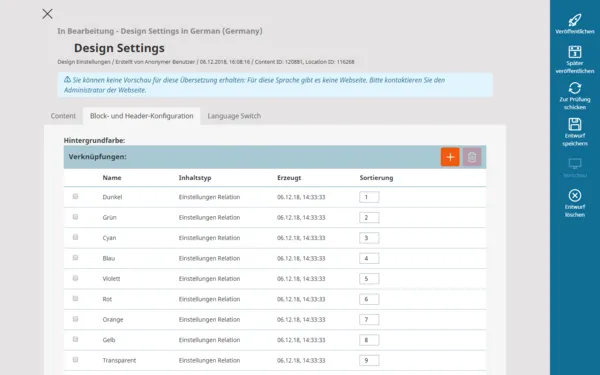Tick the checkbox for Grün
Screen dimensions: 600x375
[x=75, y=217]
